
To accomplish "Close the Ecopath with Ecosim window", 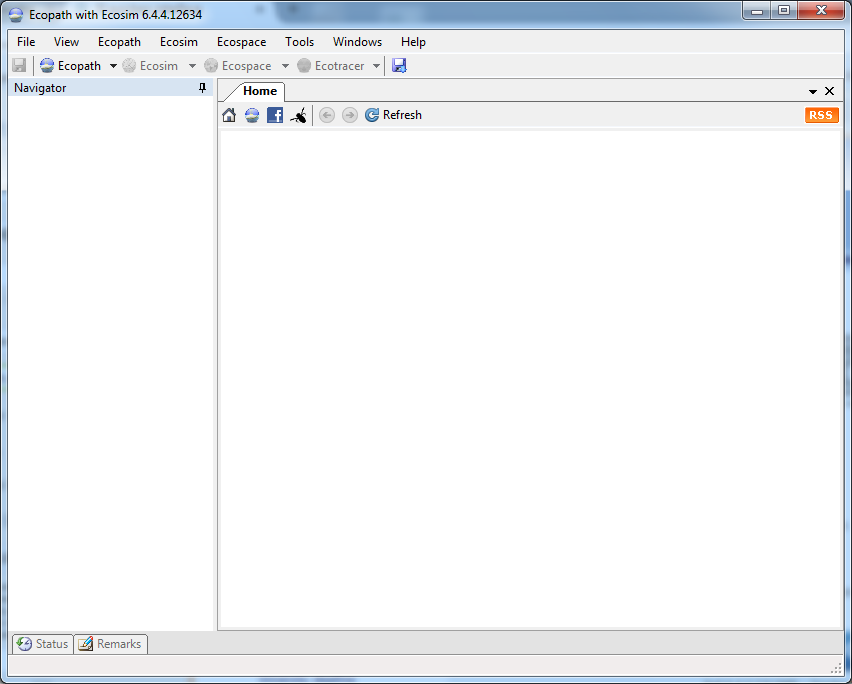I will [821, 10].
